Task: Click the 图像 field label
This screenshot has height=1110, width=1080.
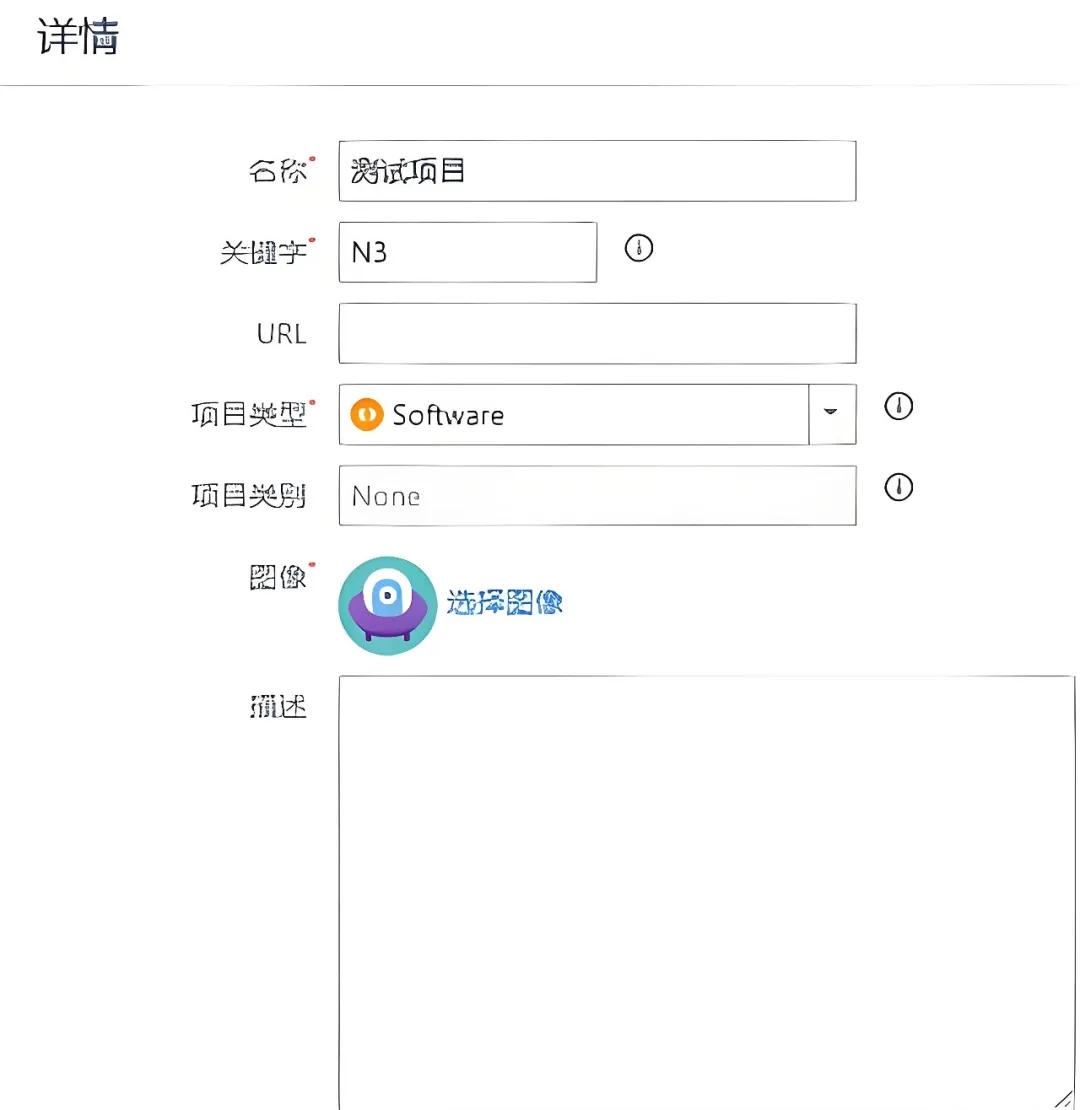Action: [280, 577]
